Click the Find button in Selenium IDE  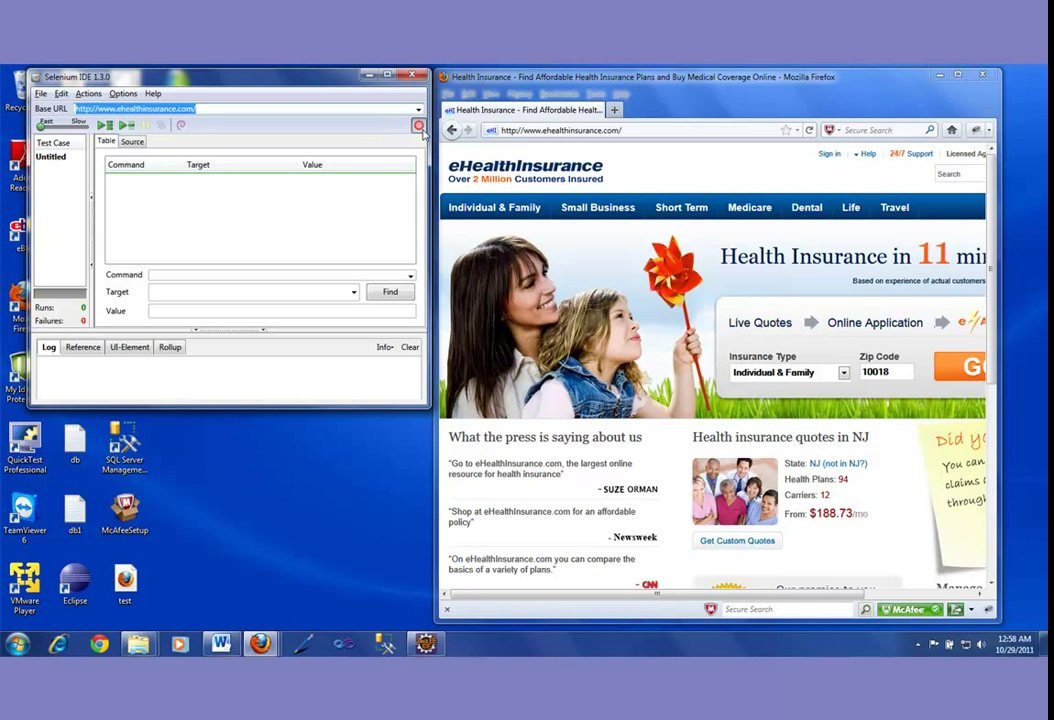click(390, 292)
